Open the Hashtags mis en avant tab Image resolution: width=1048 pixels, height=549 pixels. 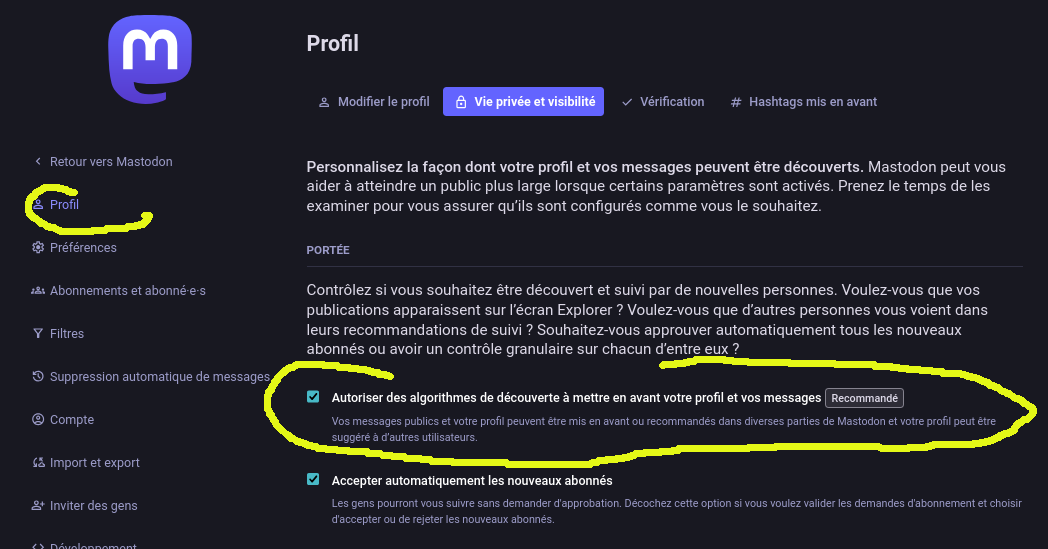(804, 102)
